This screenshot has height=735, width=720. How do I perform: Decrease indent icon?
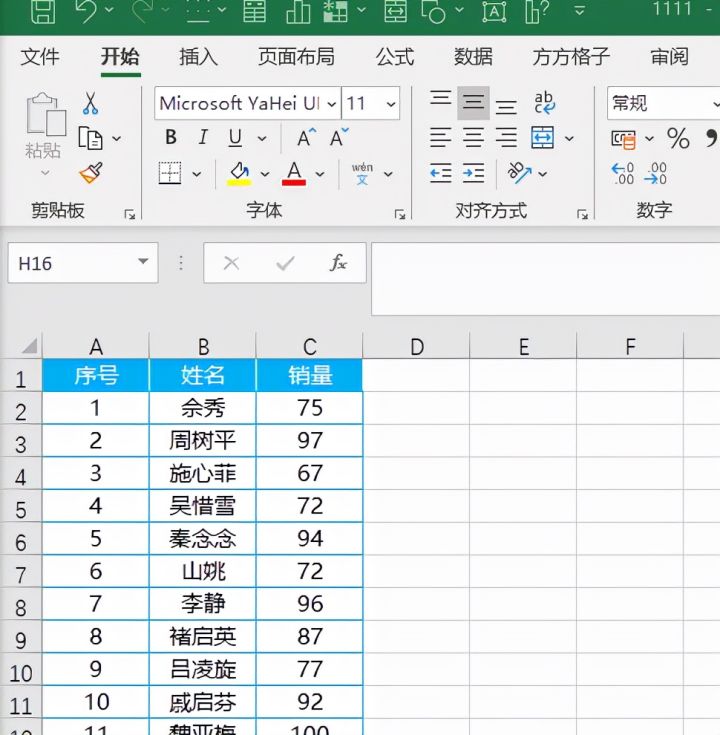click(441, 173)
